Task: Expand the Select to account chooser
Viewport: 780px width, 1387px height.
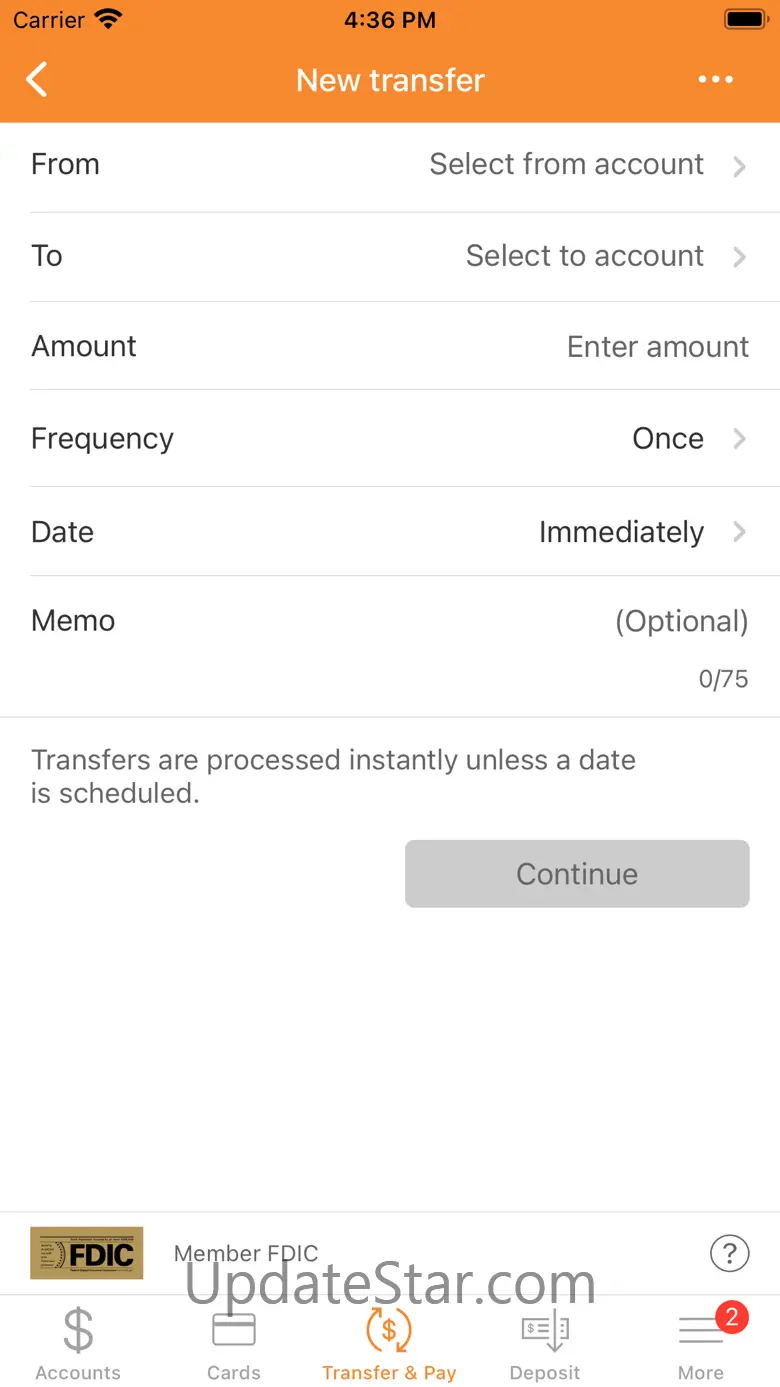Action: point(604,256)
